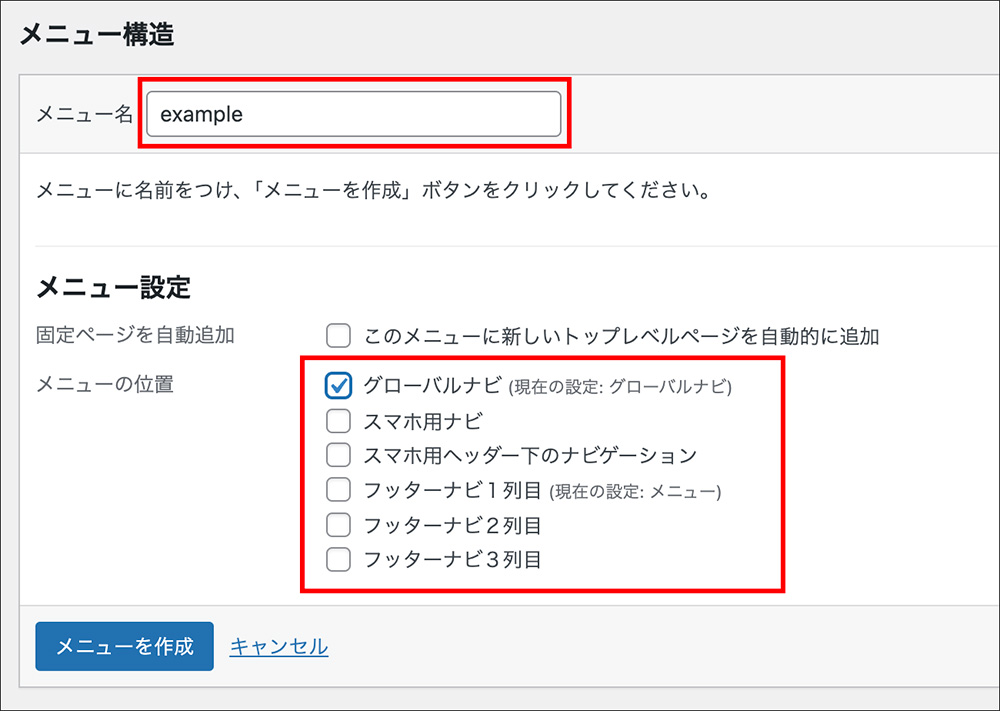The image size is (1000, 711).
Task: Click the フッターナビ２列目 label text
Action: (x=452, y=525)
